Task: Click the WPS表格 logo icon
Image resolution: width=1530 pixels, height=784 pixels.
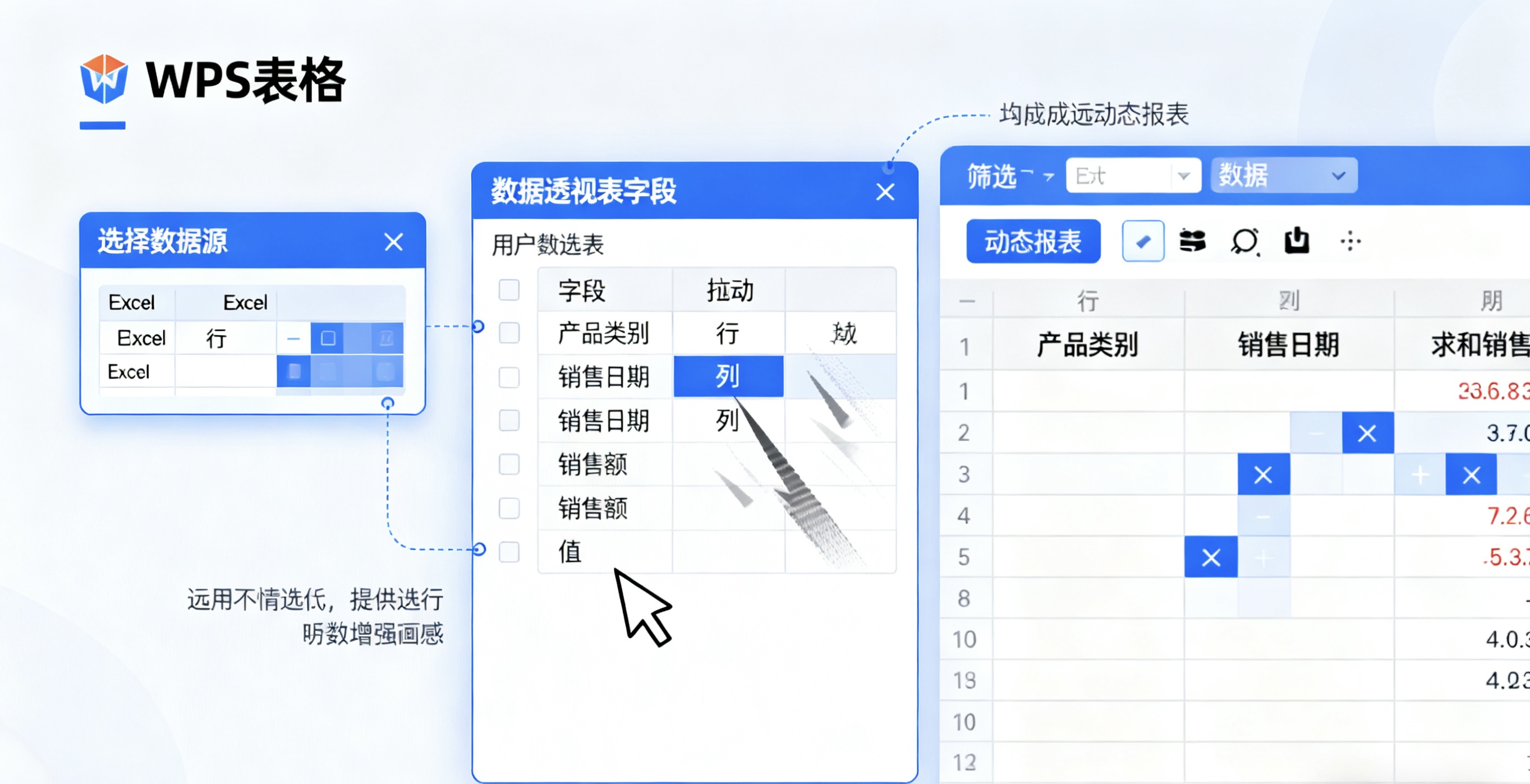Action: pyautogui.click(x=104, y=80)
